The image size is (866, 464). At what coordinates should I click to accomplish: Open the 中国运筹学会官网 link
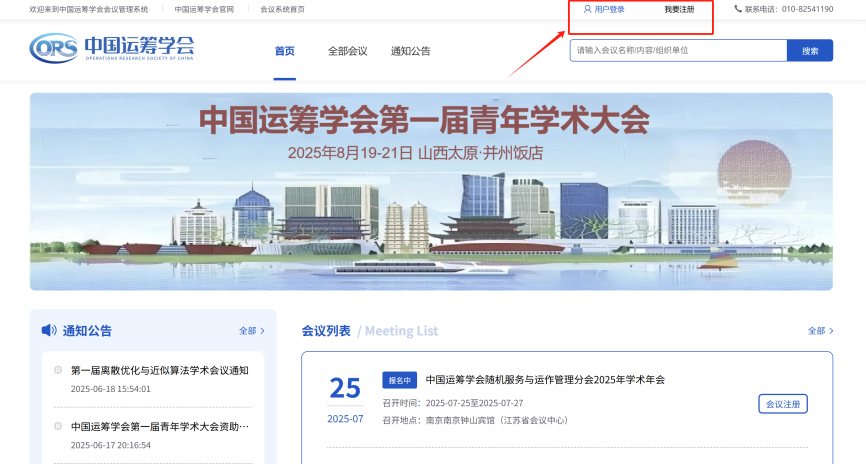[x=204, y=9]
